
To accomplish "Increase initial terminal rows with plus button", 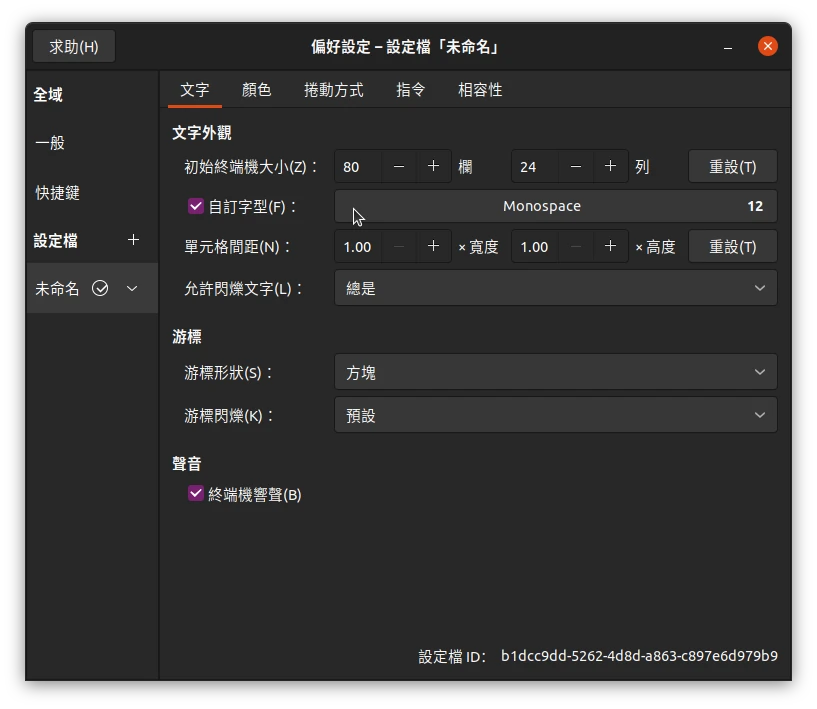I will [x=610, y=167].
